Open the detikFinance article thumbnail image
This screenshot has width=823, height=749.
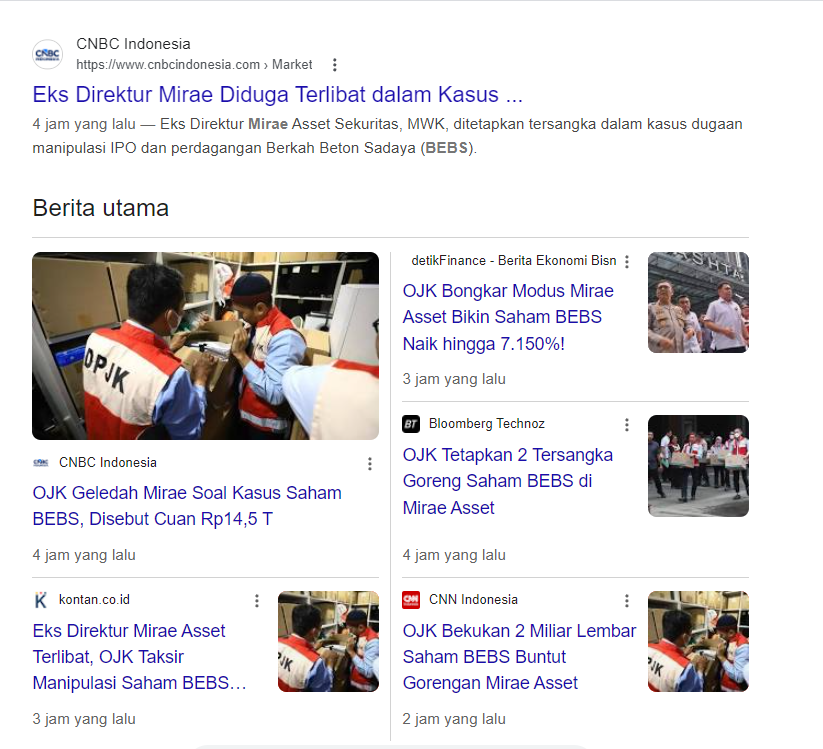point(698,302)
